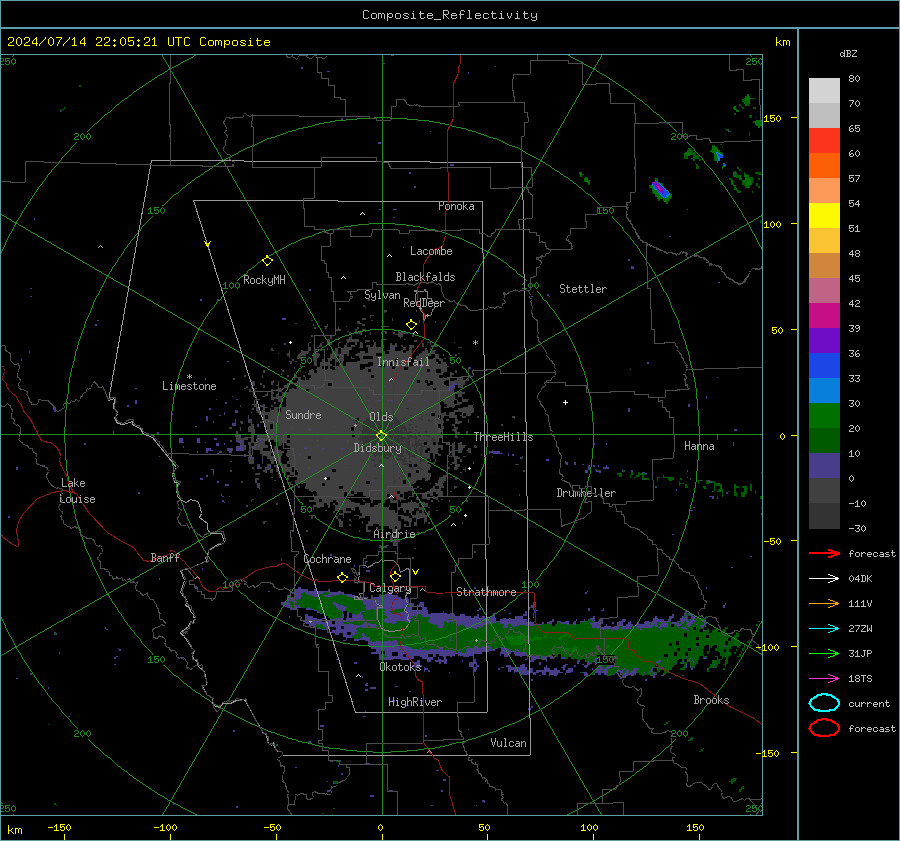Click the red forecast arrow legend icon

pyautogui.click(x=824, y=553)
